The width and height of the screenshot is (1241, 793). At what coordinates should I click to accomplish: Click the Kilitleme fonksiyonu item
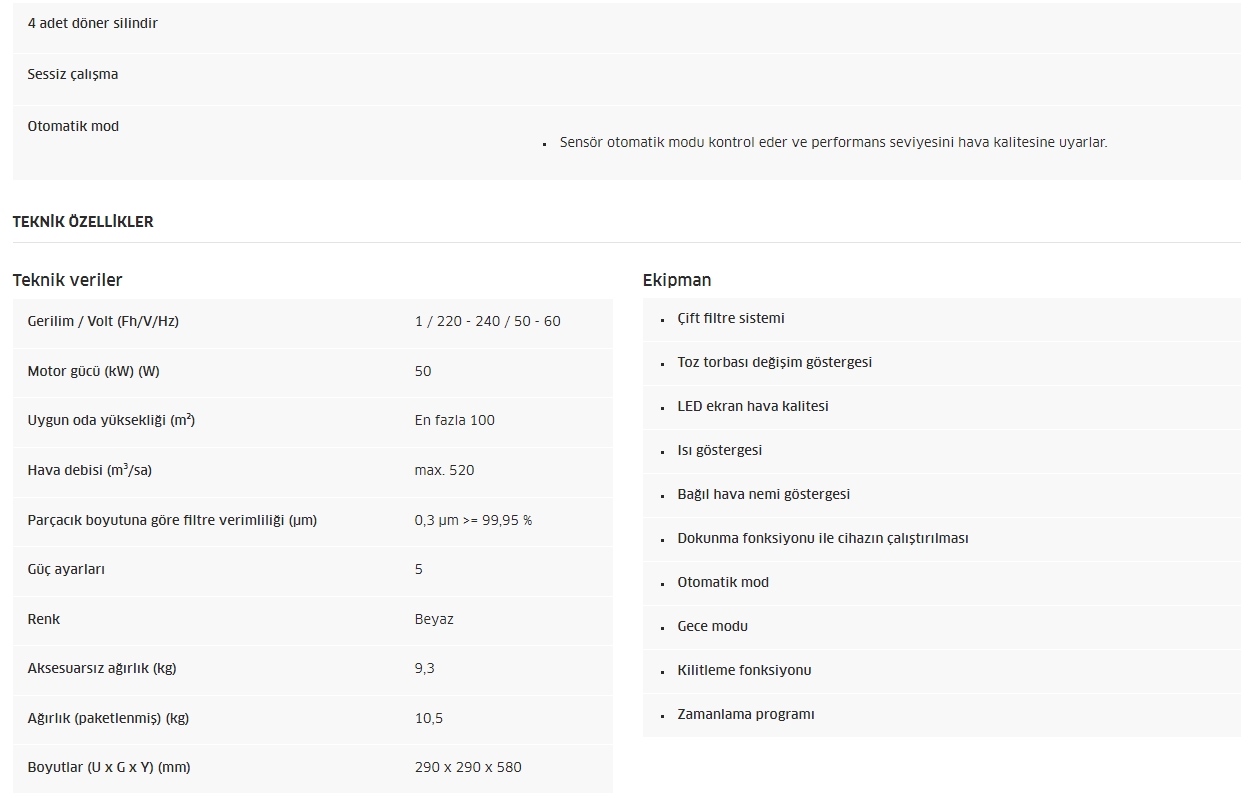[x=744, y=670]
